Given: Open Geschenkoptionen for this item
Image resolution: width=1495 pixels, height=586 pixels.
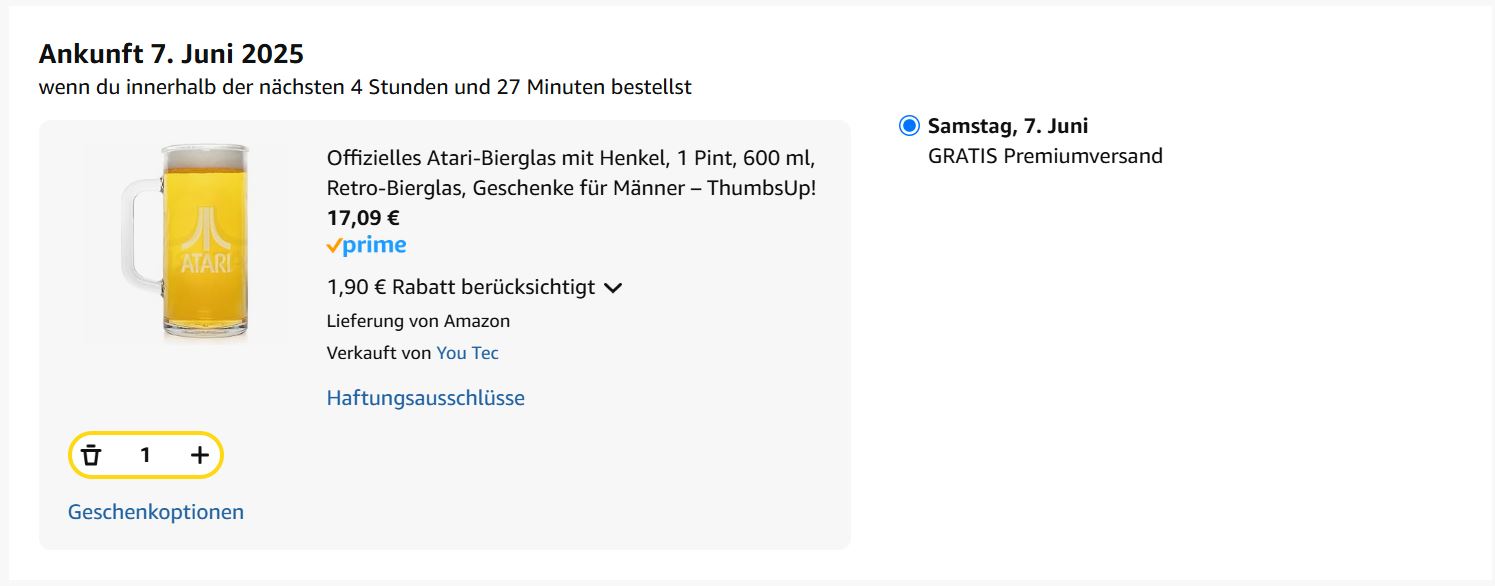Looking at the screenshot, I should pos(155,512).
